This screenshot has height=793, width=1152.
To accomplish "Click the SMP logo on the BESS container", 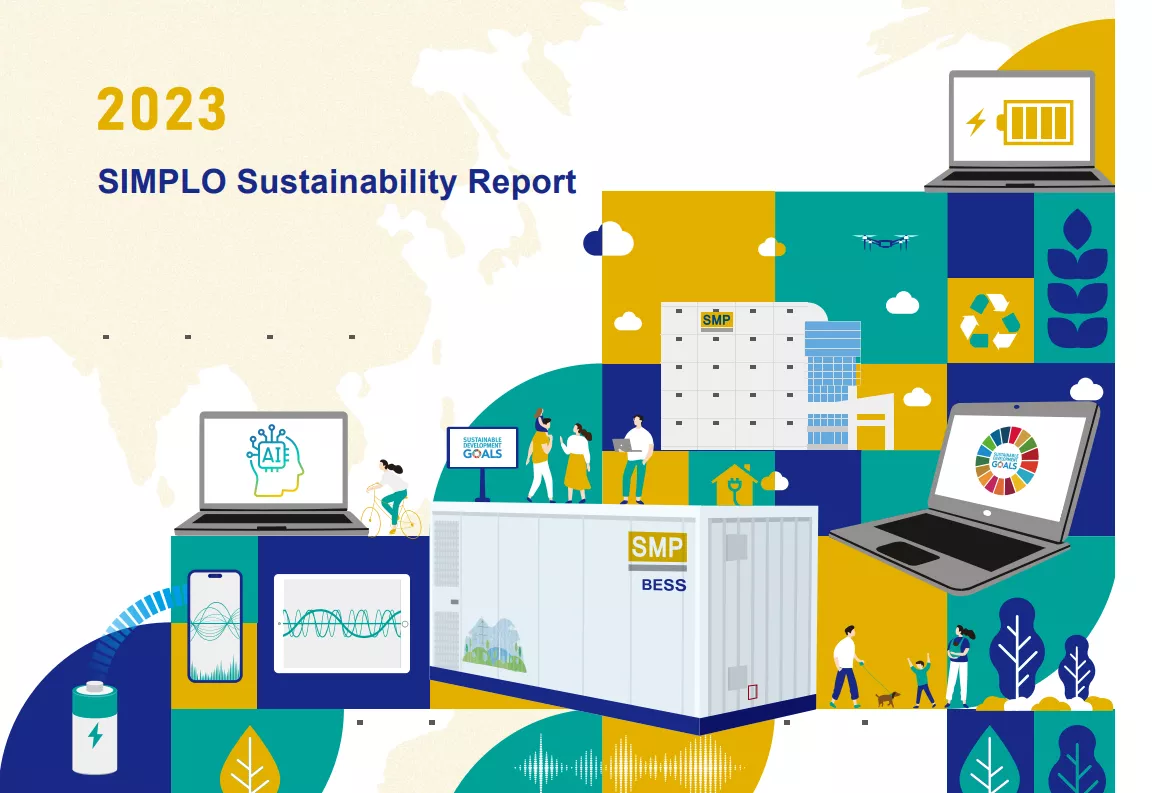I will coord(657,547).
